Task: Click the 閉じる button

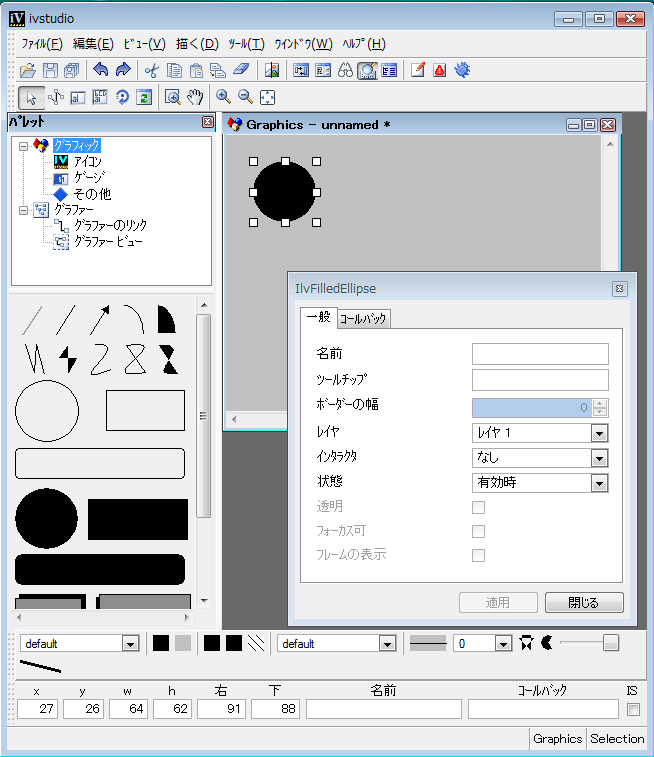Action: [x=584, y=603]
